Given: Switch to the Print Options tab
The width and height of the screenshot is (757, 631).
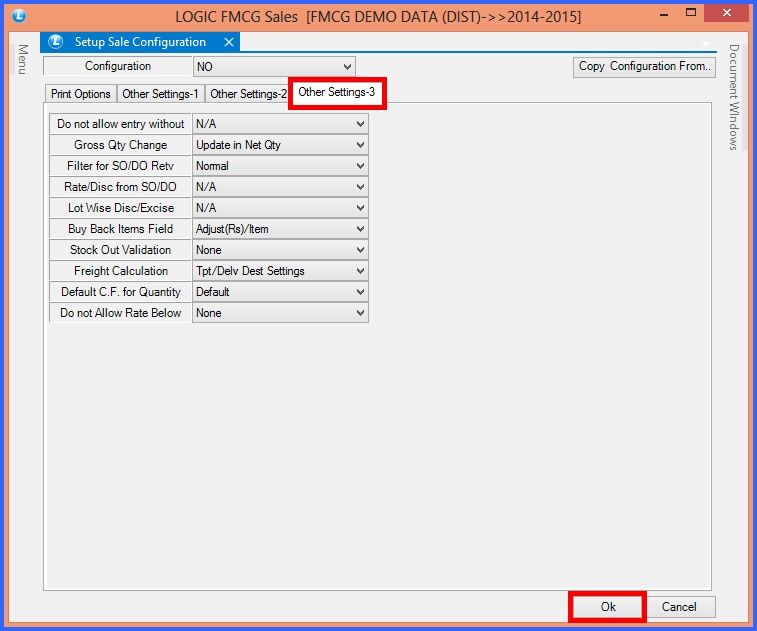Looking at the screenshot, I should (x=81, y=94).
